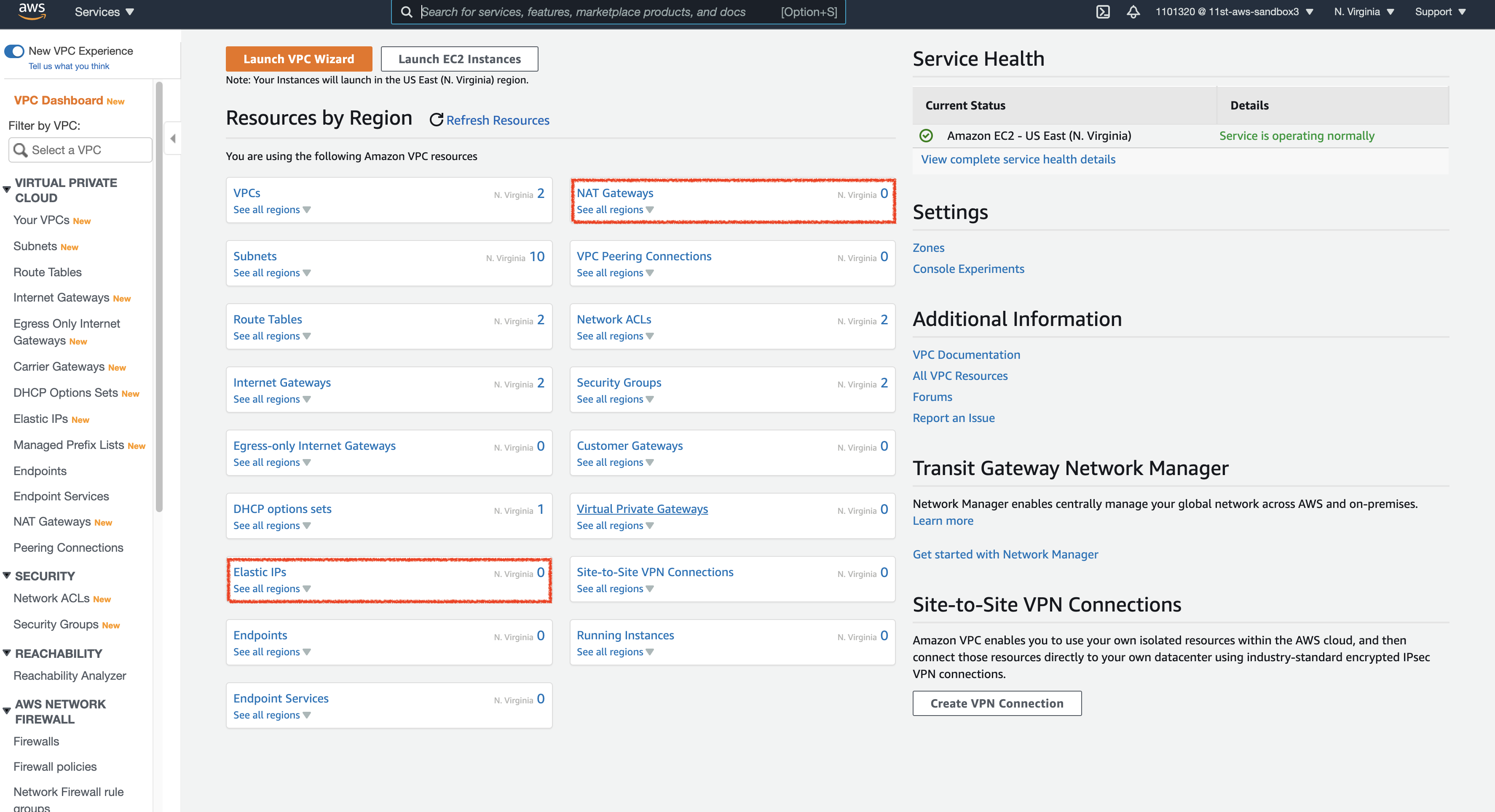
Task: Open the Forums link
Action: click(x=932, y=397)
